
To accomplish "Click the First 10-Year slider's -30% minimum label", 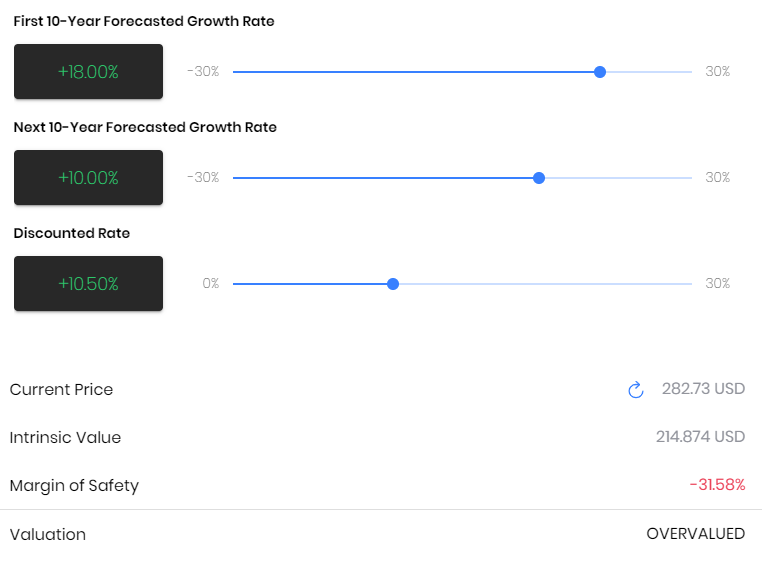I will click(203, 72).
